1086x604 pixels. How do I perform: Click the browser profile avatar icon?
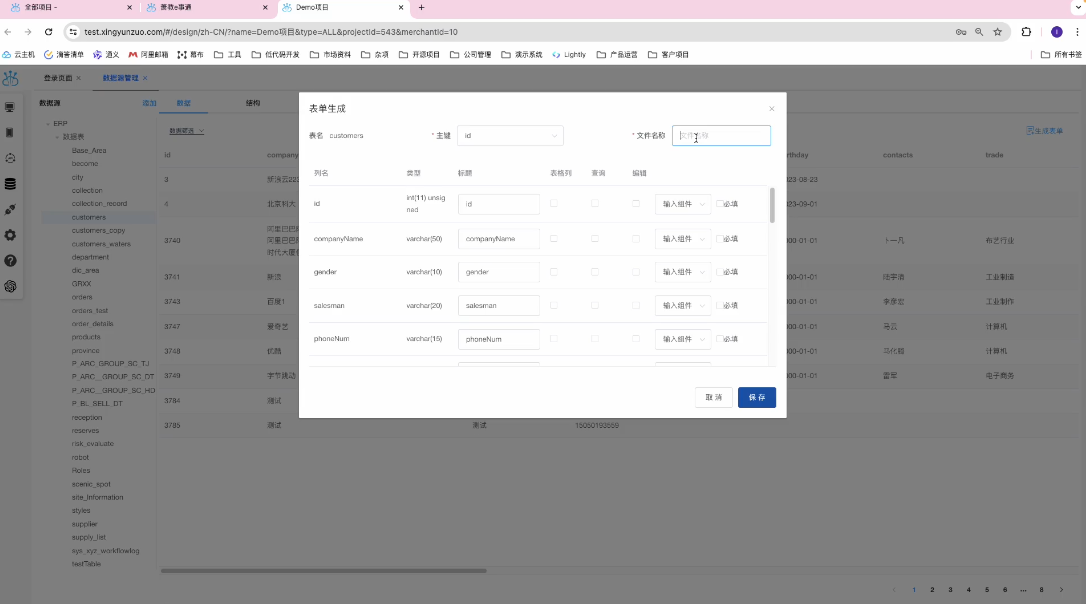[1056, 32]
